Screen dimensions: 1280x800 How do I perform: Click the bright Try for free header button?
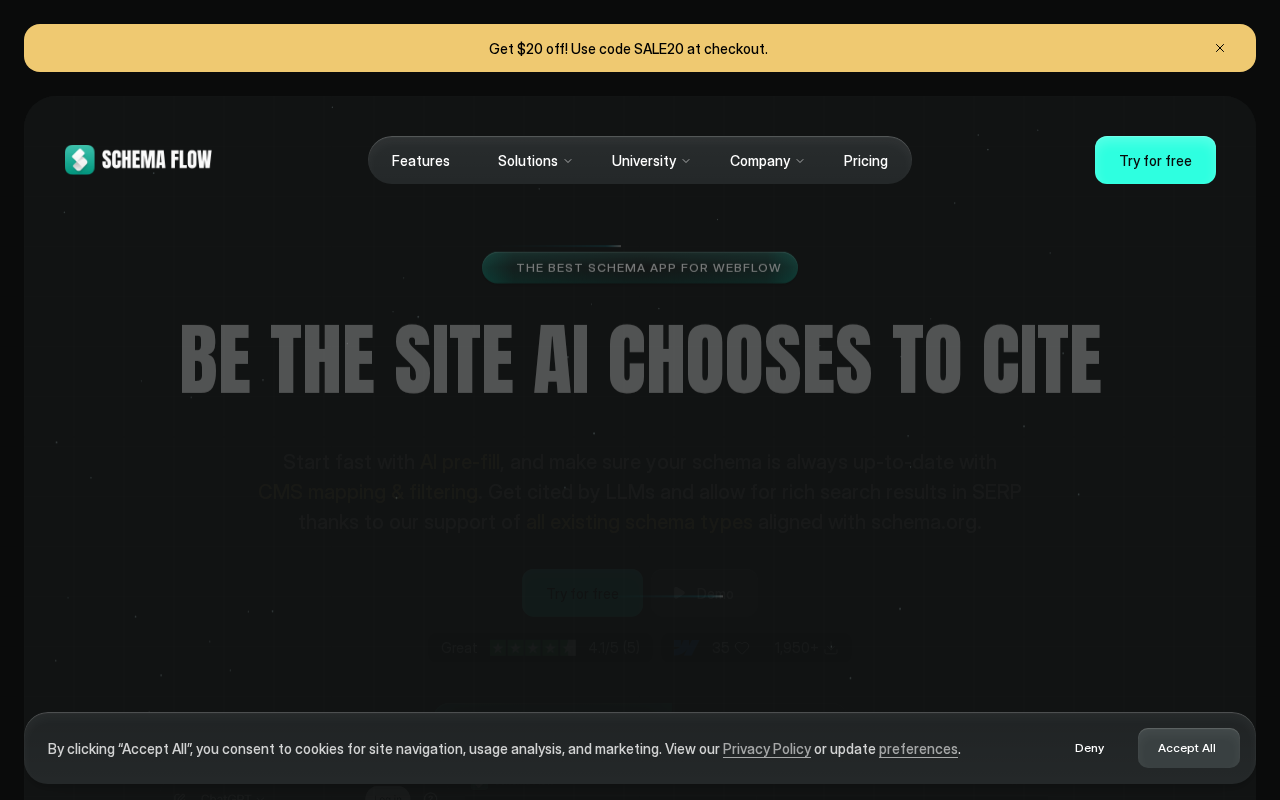click(1155, 160)
